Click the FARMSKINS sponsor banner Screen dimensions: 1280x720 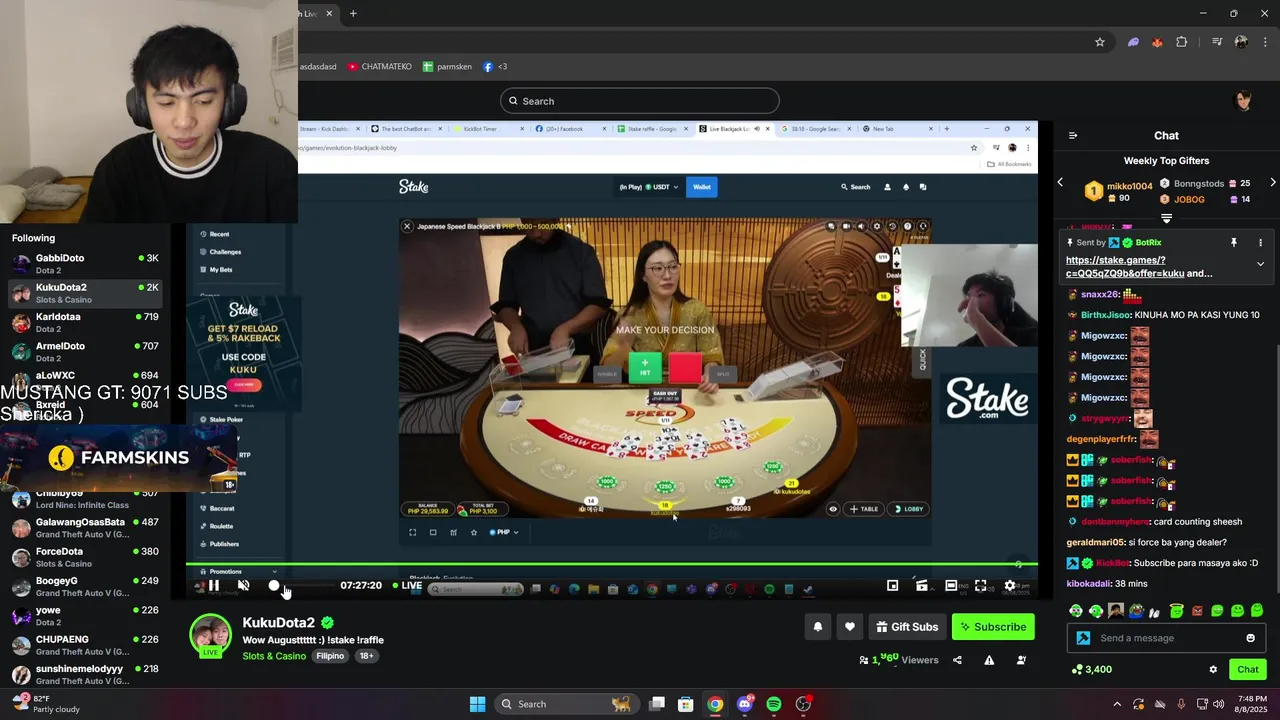pos(120,458)
